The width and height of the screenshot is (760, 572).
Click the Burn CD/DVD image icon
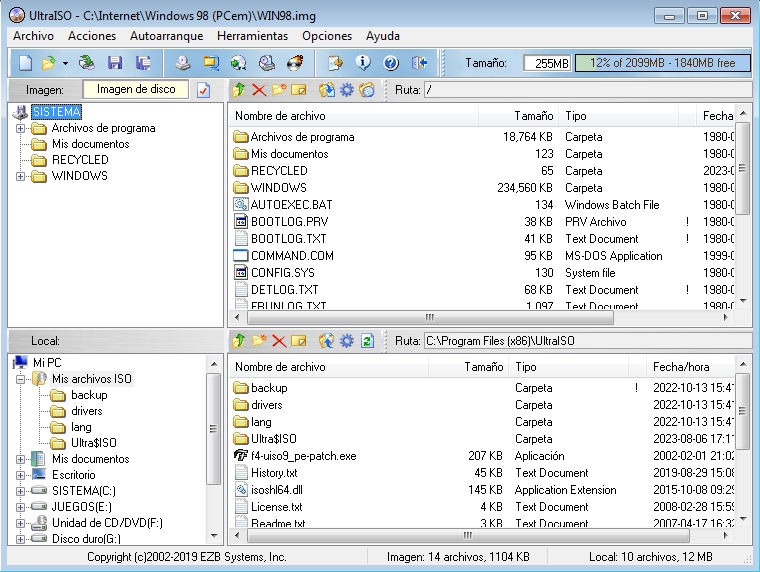coord(295,63)
